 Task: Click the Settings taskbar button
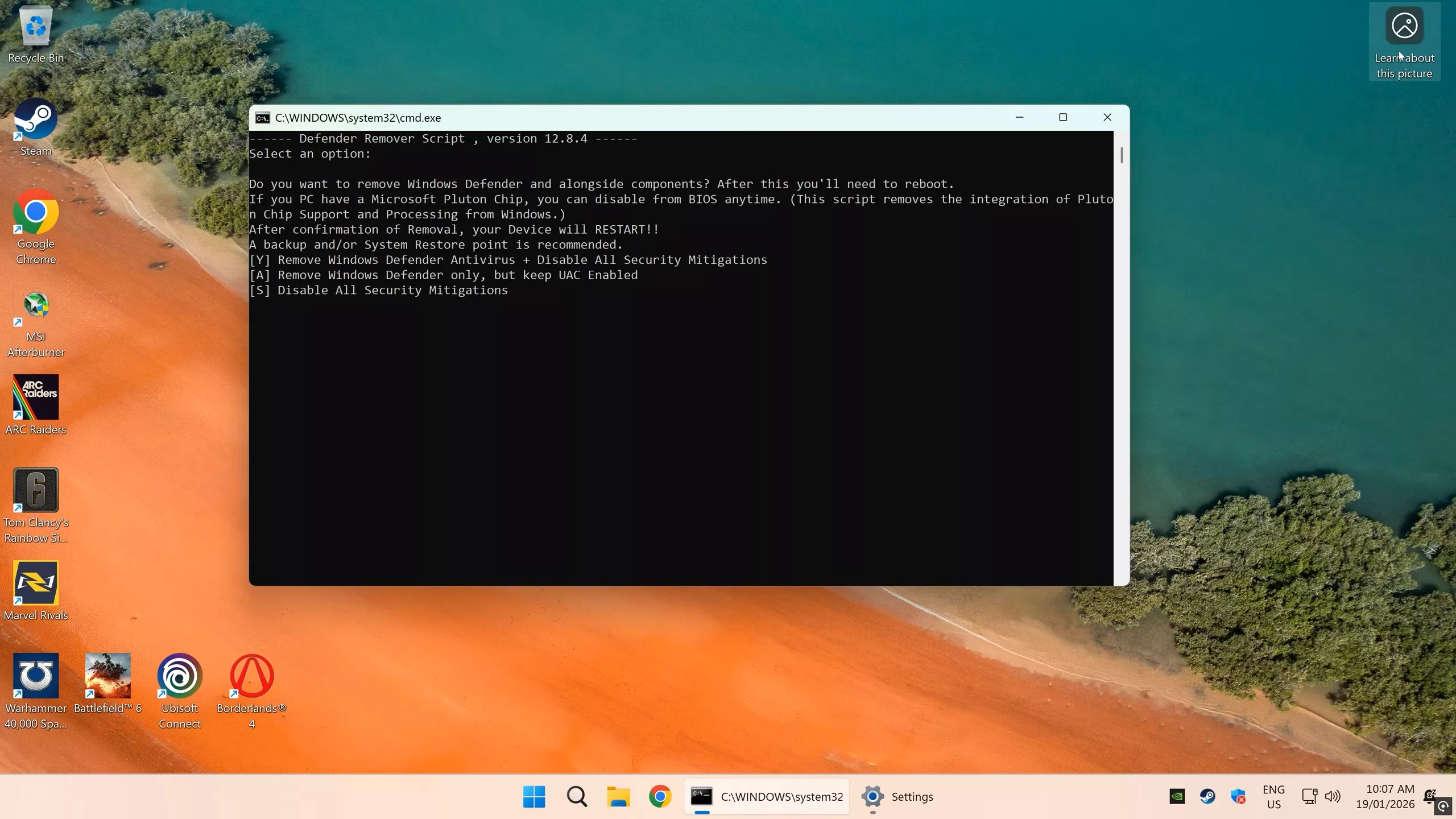[897, 796]
